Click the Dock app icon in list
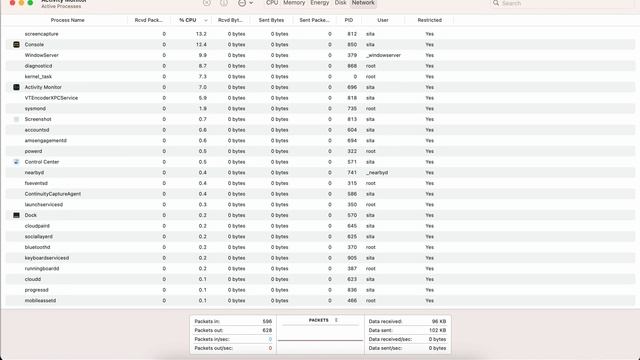640x360 pixels. [x=16, y=215]
